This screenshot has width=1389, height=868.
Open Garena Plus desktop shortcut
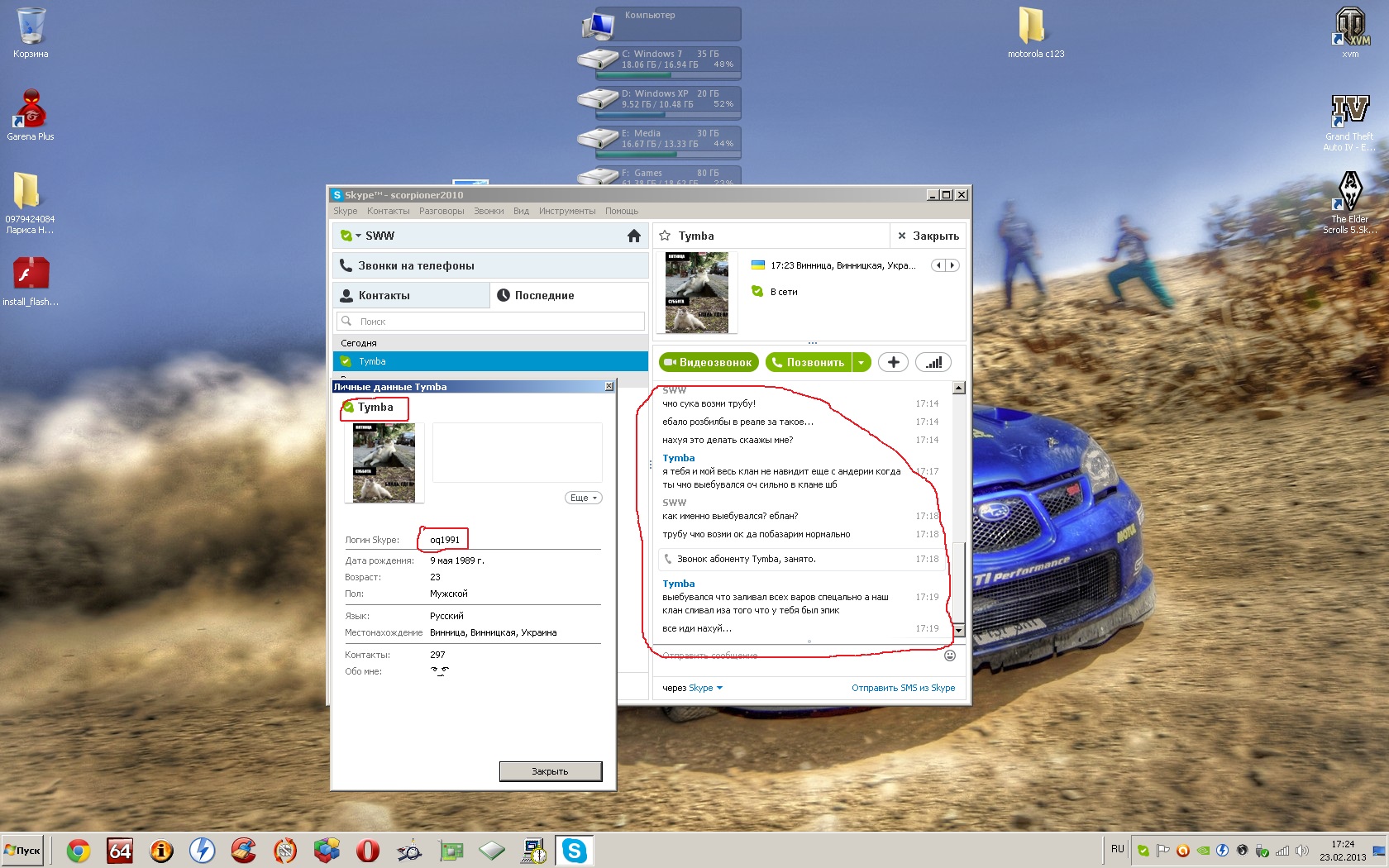tap(31, 116)
